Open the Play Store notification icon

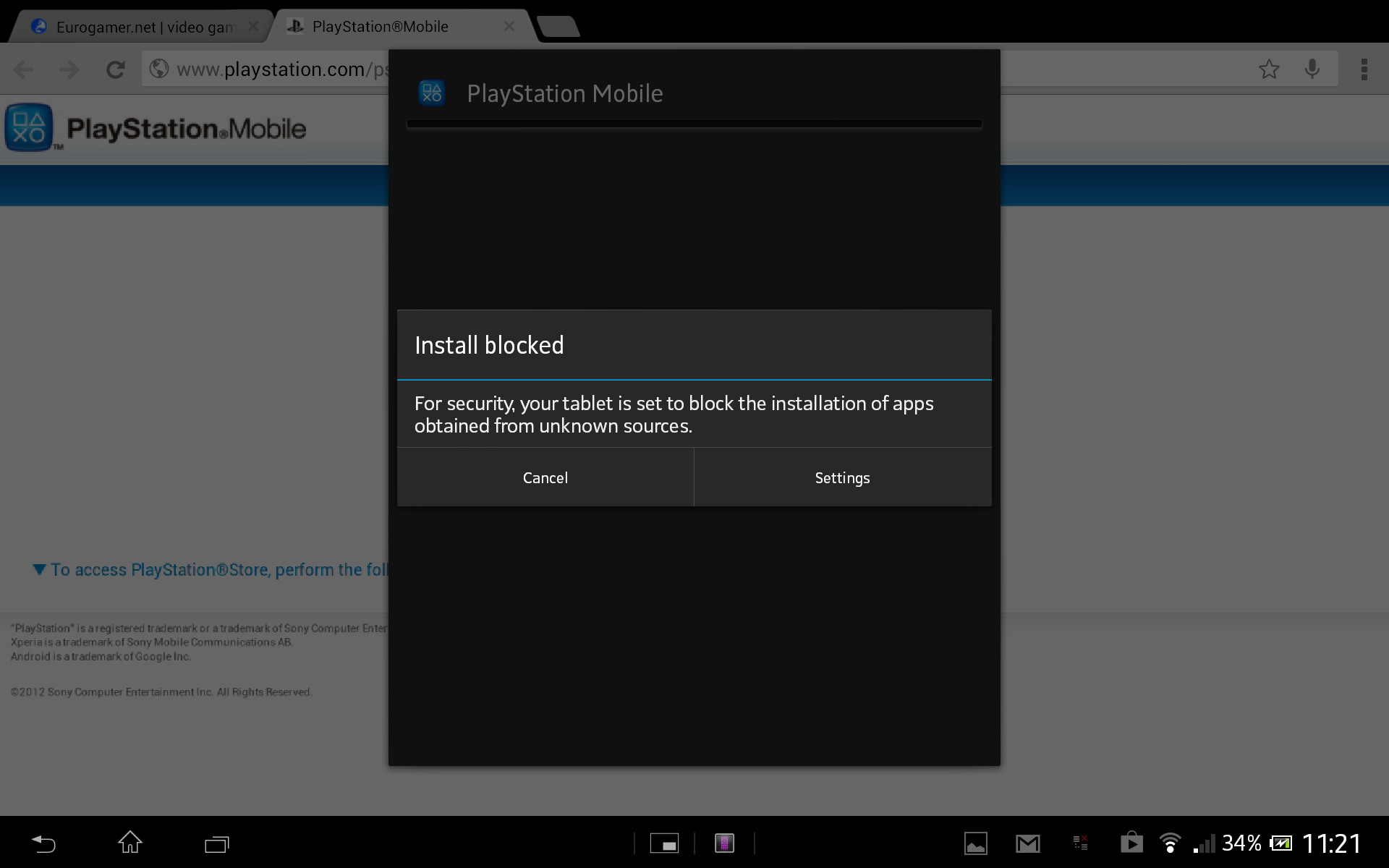pyautogui.click(x=1131, y=843)
